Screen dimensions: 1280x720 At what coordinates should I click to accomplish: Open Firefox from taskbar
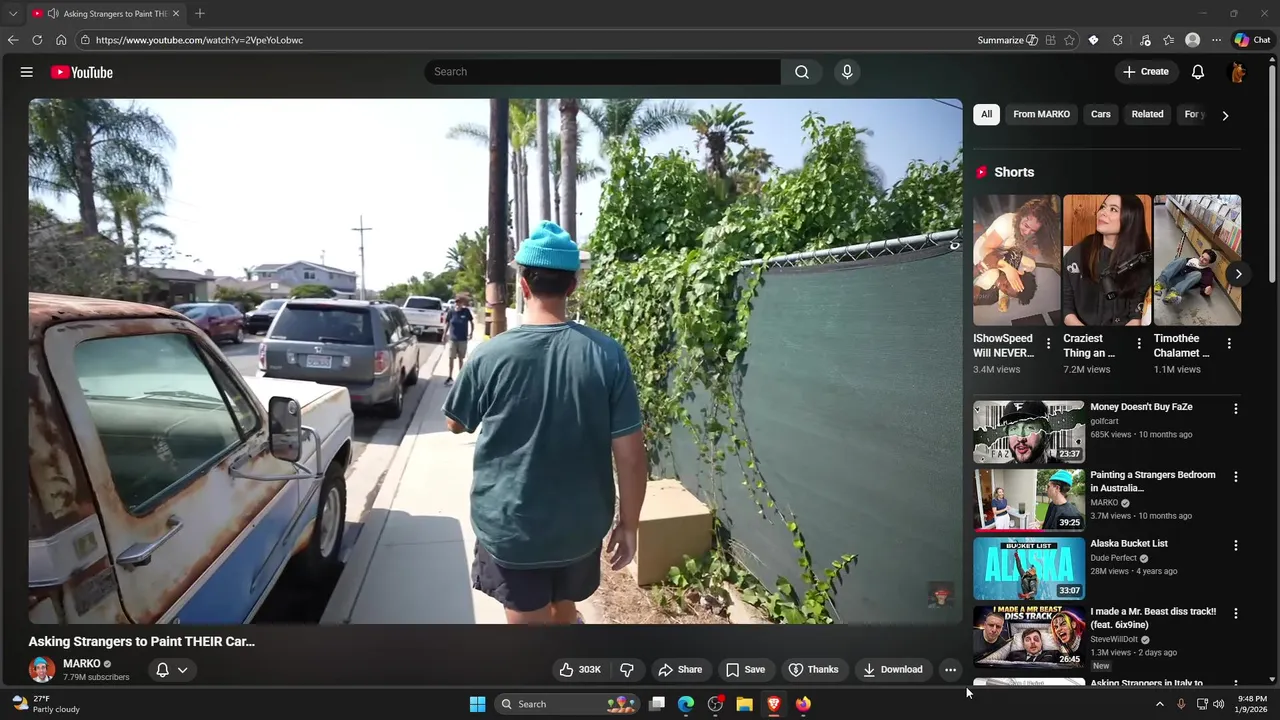[803, 704]
